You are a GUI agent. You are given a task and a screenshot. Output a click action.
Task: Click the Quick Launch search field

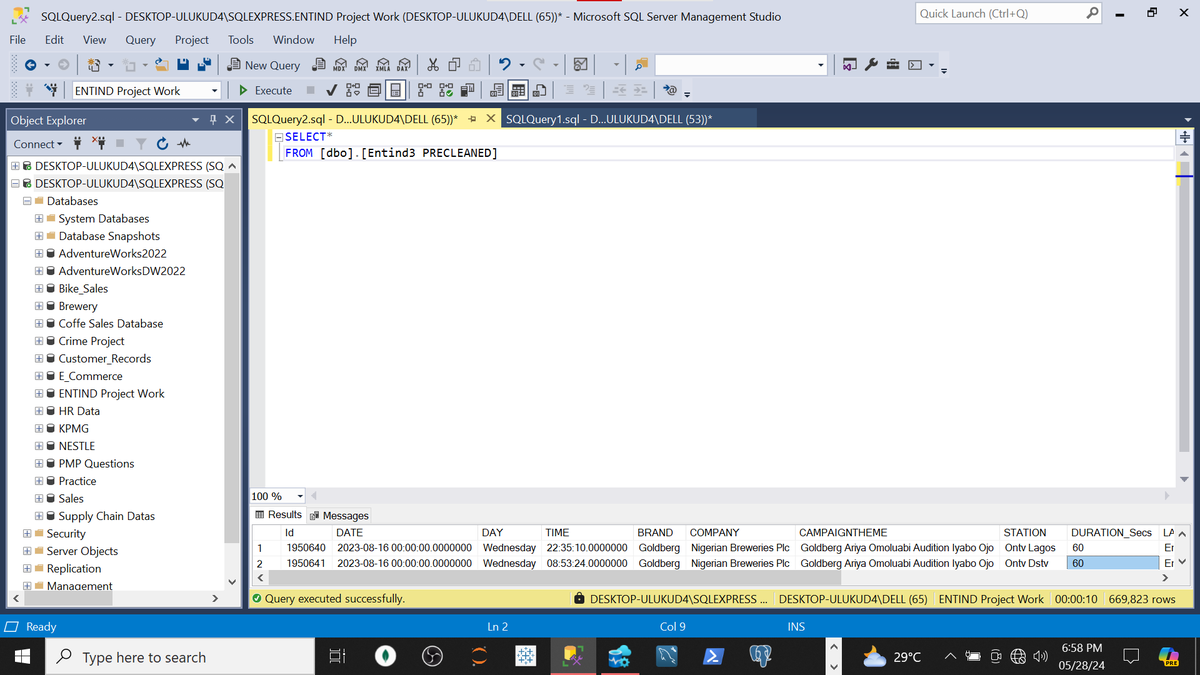coord(1008,13)
